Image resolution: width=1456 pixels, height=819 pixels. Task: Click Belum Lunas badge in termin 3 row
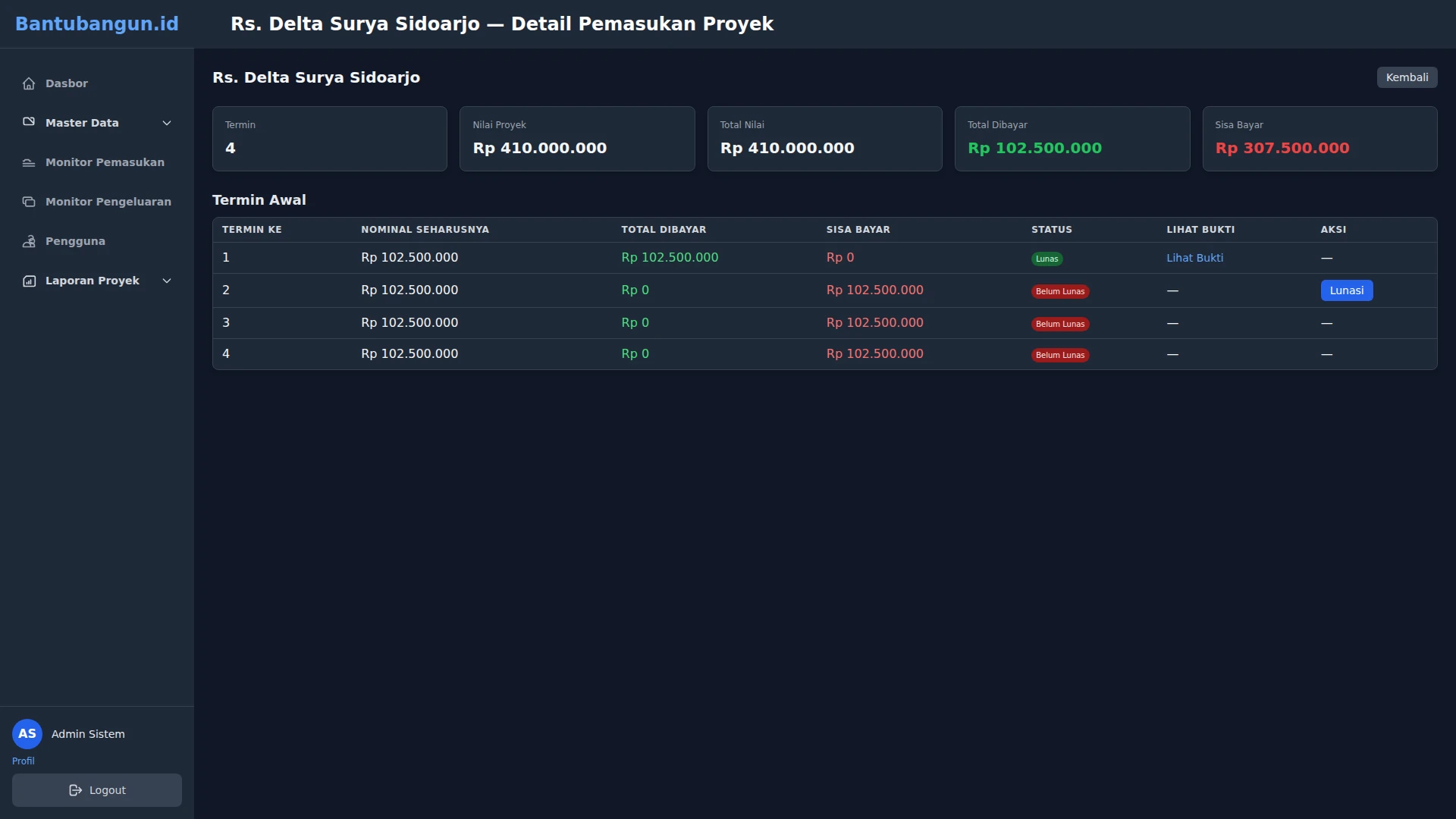[1060, 324]
